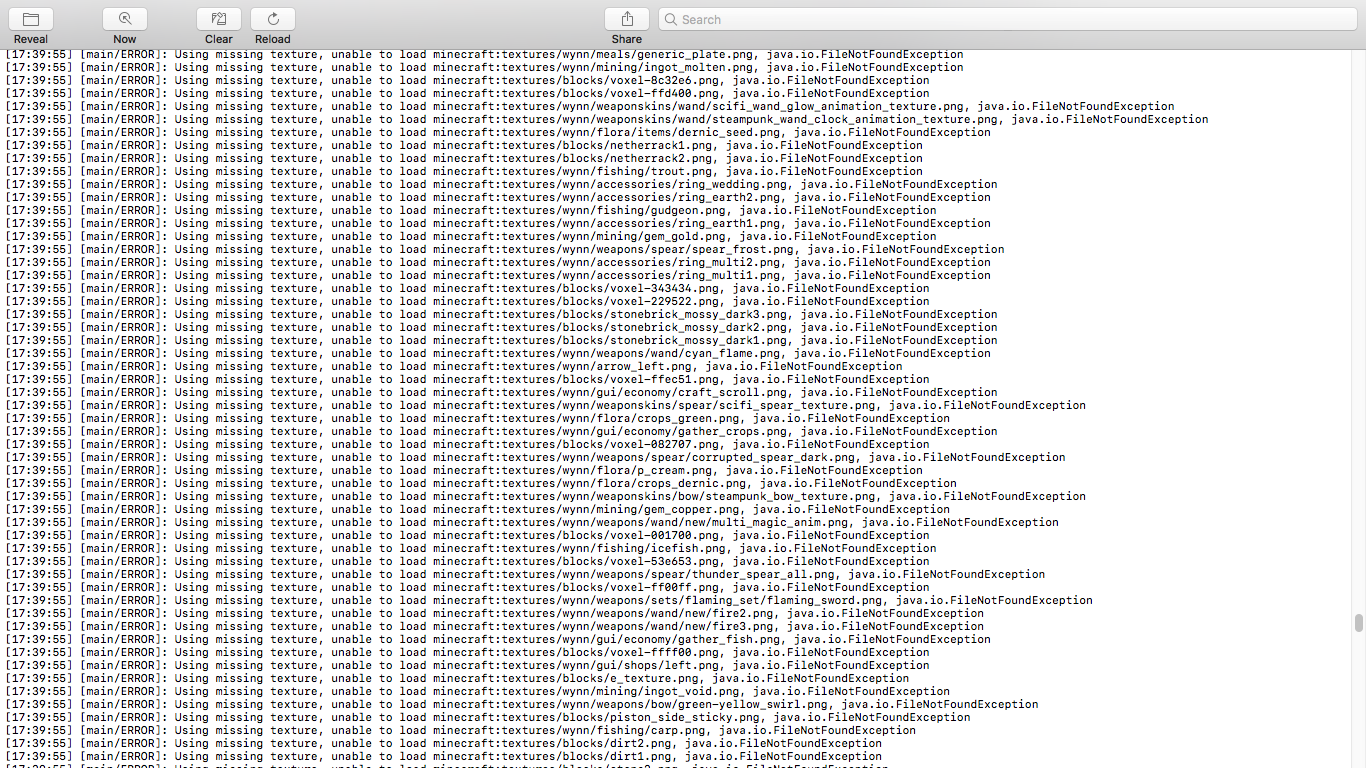Clear the log display with Clear button
The height and width of the screenshot is (768, 1366).
coord(219,19)
